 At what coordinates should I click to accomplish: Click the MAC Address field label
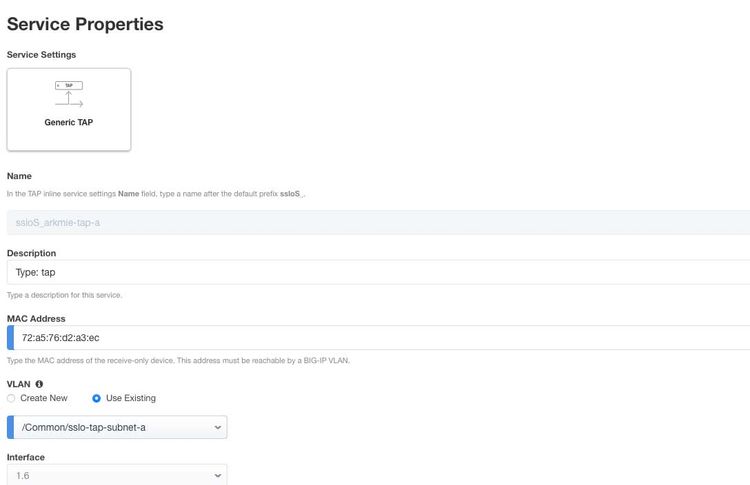[36, 318]
